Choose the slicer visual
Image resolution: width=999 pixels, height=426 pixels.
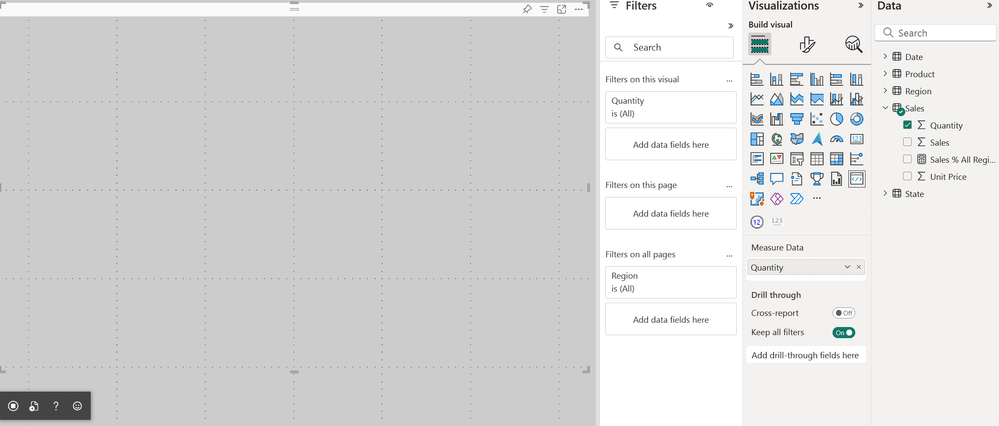(796, 159)
